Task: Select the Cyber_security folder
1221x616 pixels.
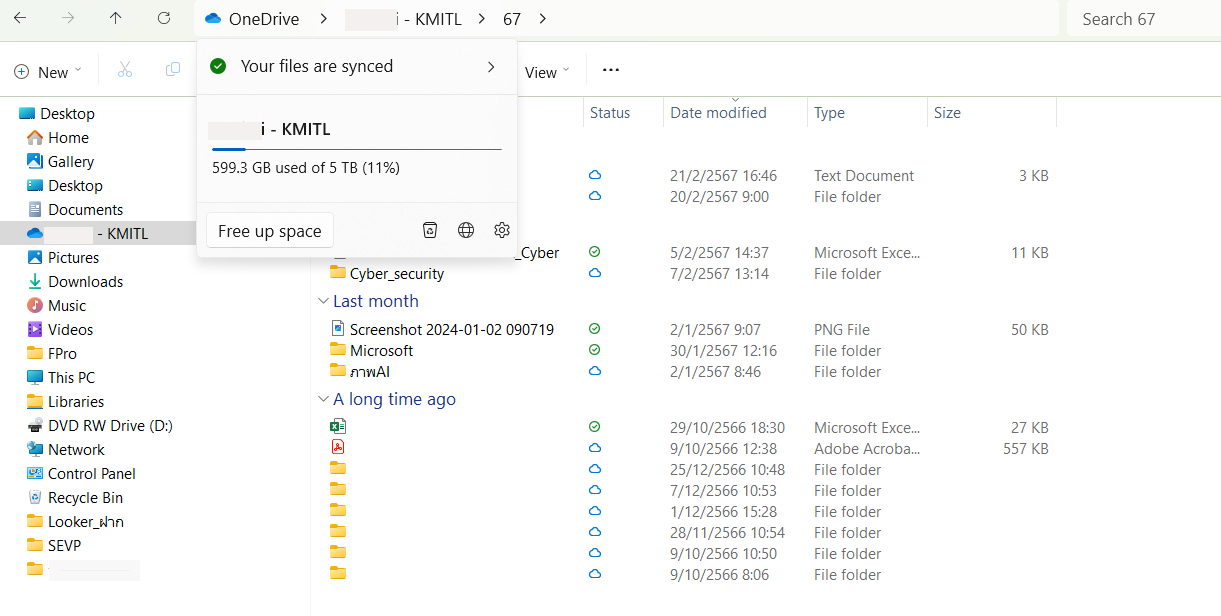Action: [396, 274]
